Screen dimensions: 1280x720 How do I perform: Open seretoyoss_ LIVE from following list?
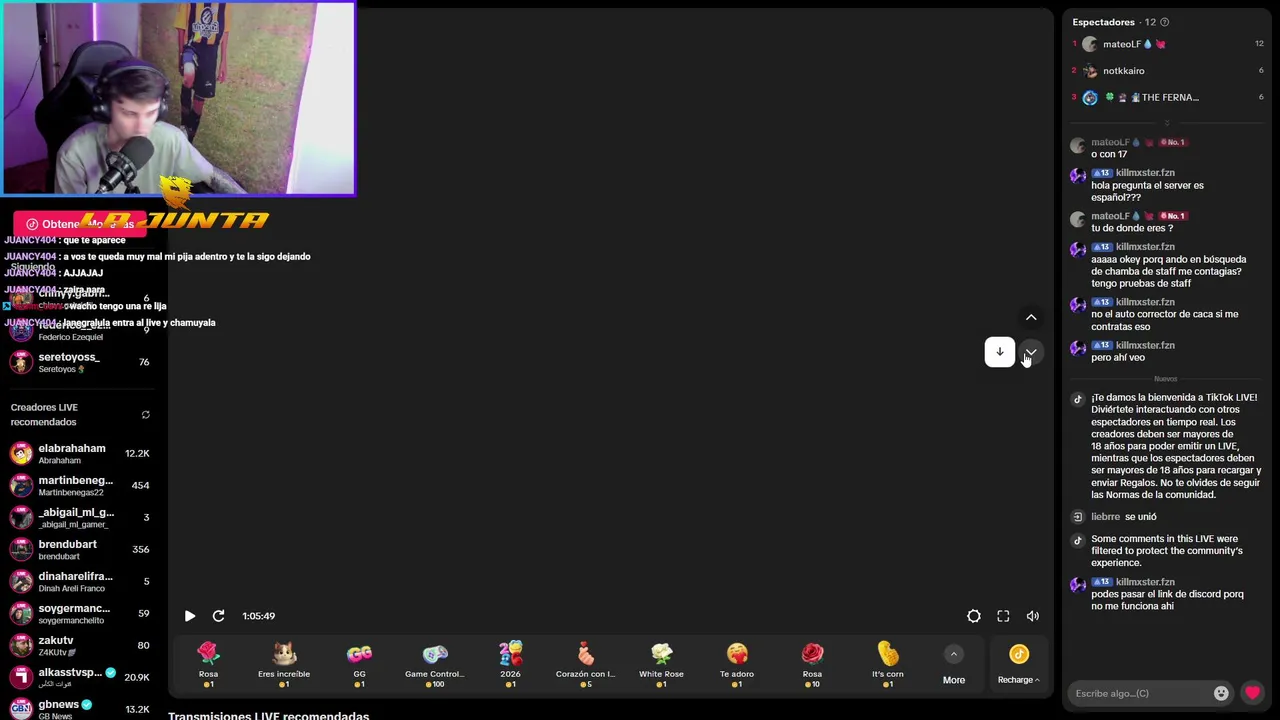80,362
